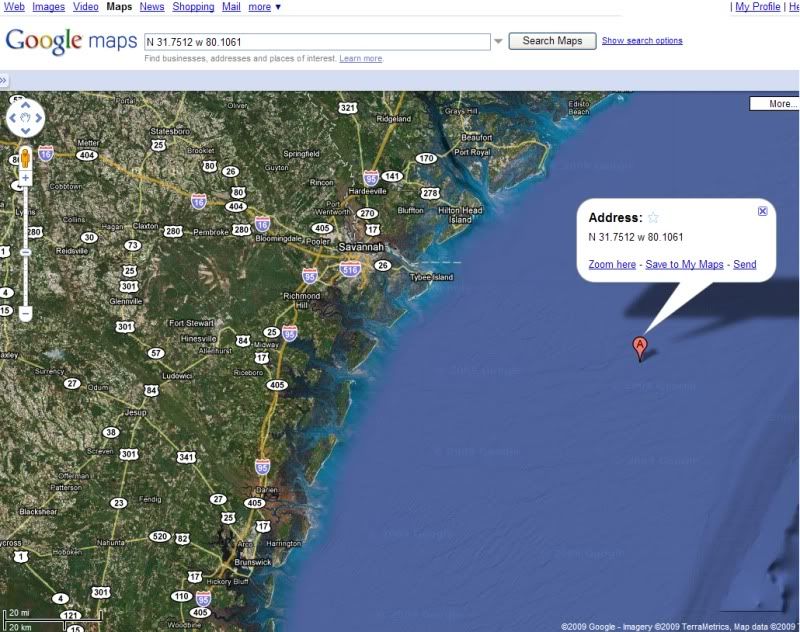Open the search box history dropdown arrow

tap(498, 41)
